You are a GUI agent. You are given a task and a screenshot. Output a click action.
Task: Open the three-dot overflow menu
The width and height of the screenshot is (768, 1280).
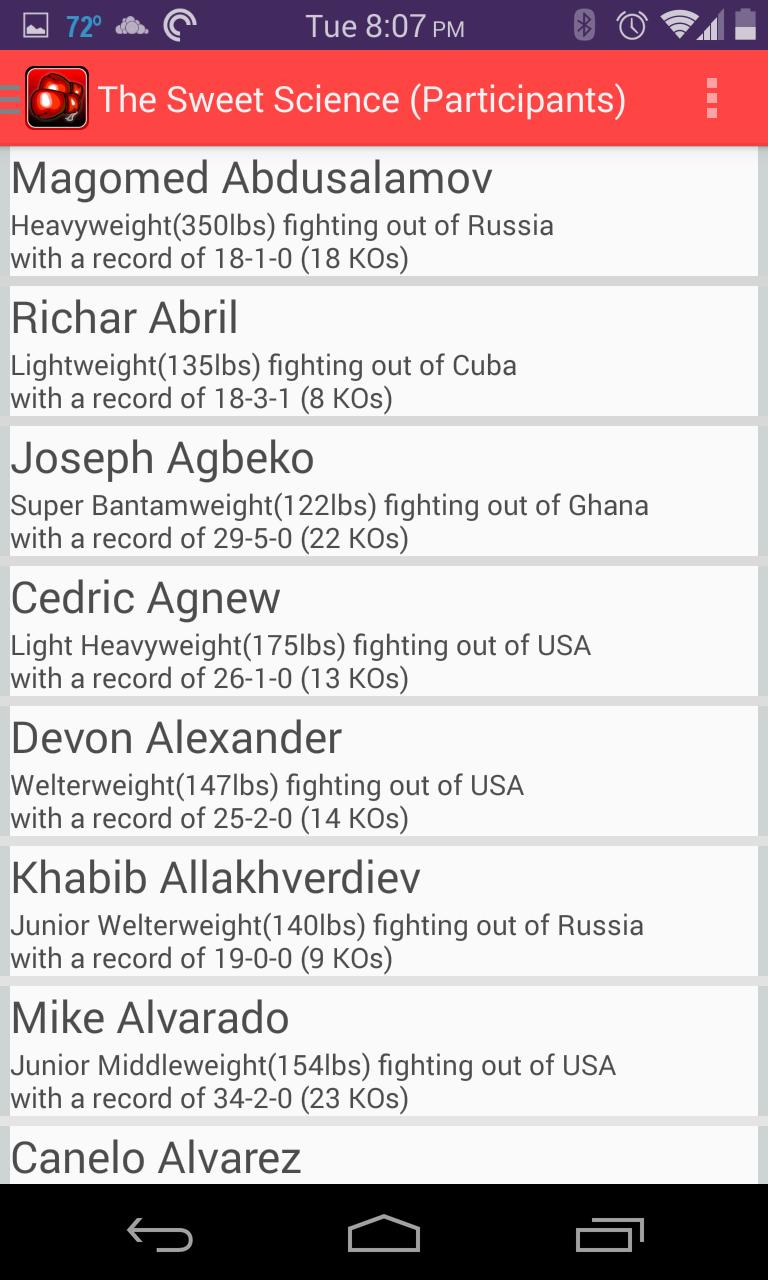pyautogui.click(x=711, y=99)
